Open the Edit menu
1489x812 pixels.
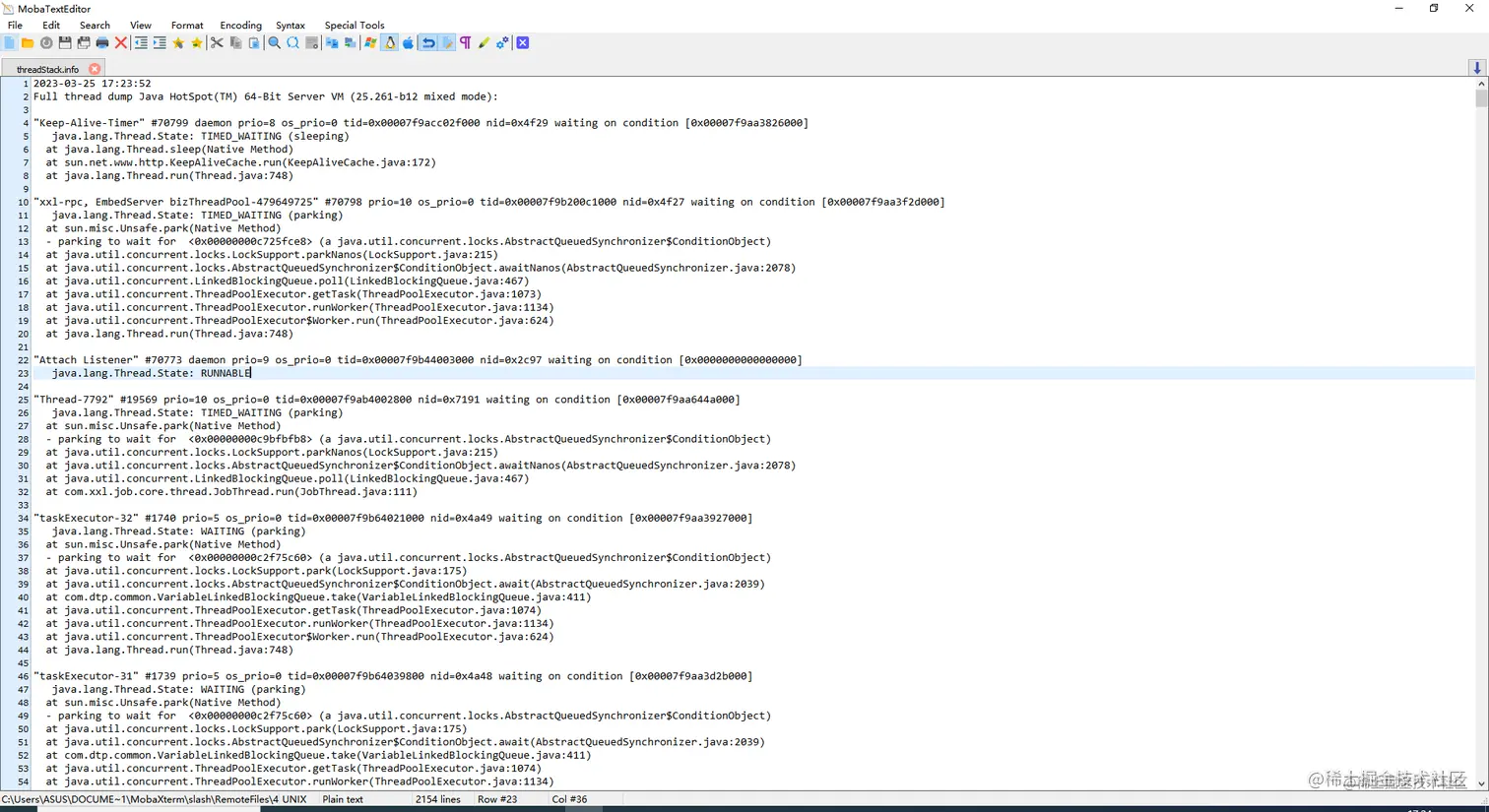pyautogui.click(x=51, y=26)
